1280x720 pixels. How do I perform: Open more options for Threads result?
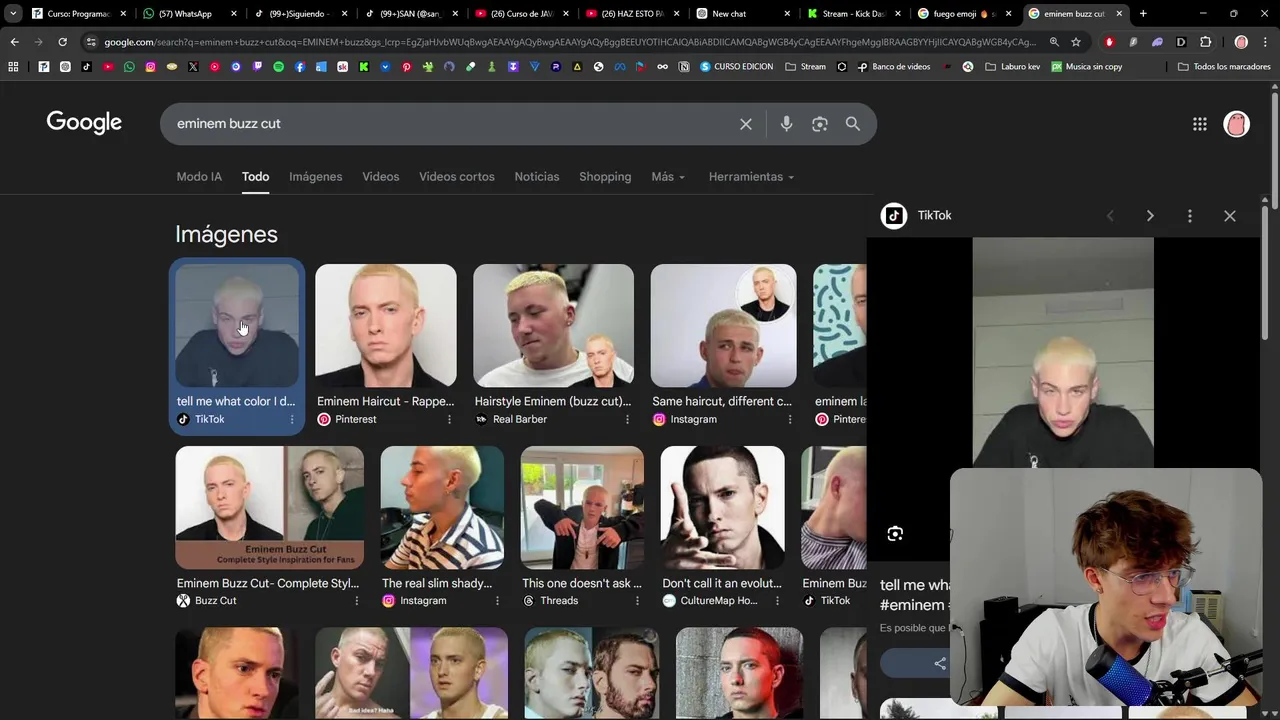coord(637,601)
